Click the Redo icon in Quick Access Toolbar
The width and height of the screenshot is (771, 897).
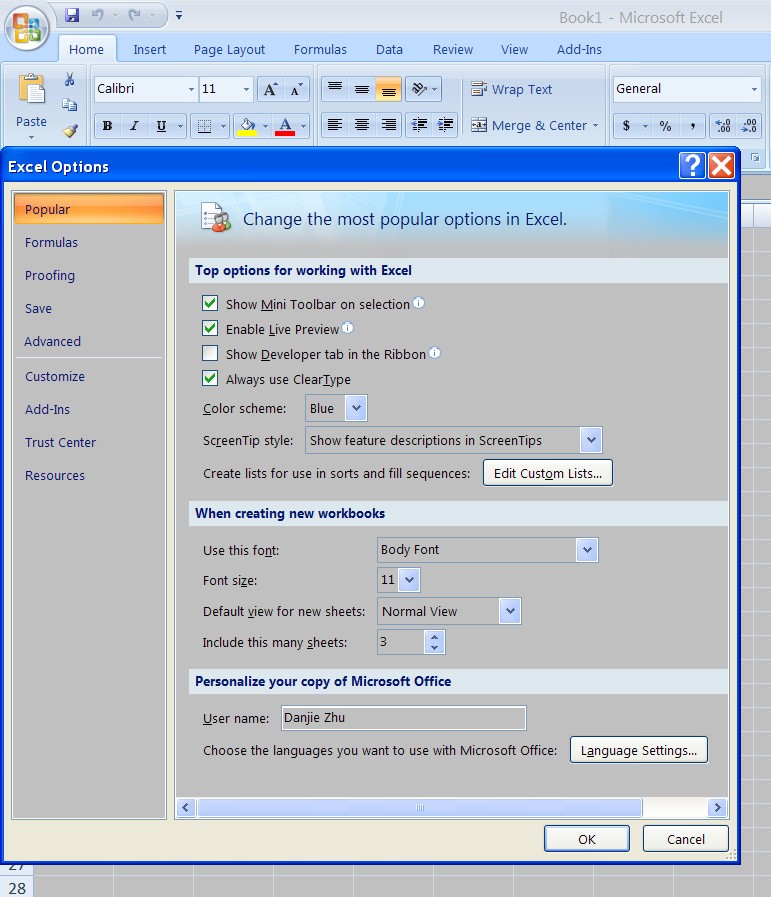coord(135,15)
